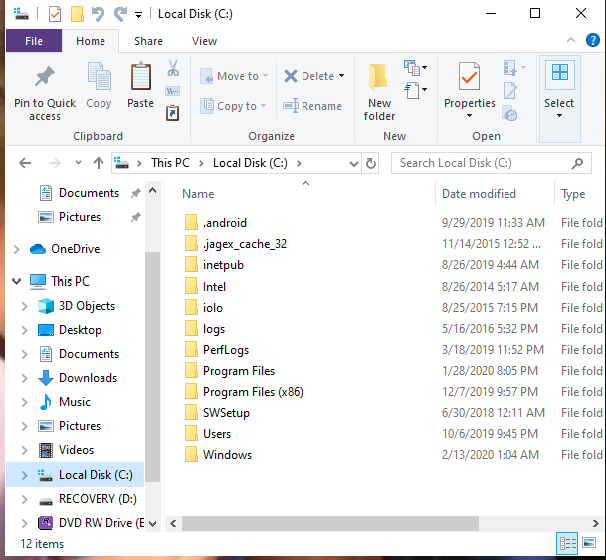Click the Copy path icon
606x560 pixels.
[173, 91]
